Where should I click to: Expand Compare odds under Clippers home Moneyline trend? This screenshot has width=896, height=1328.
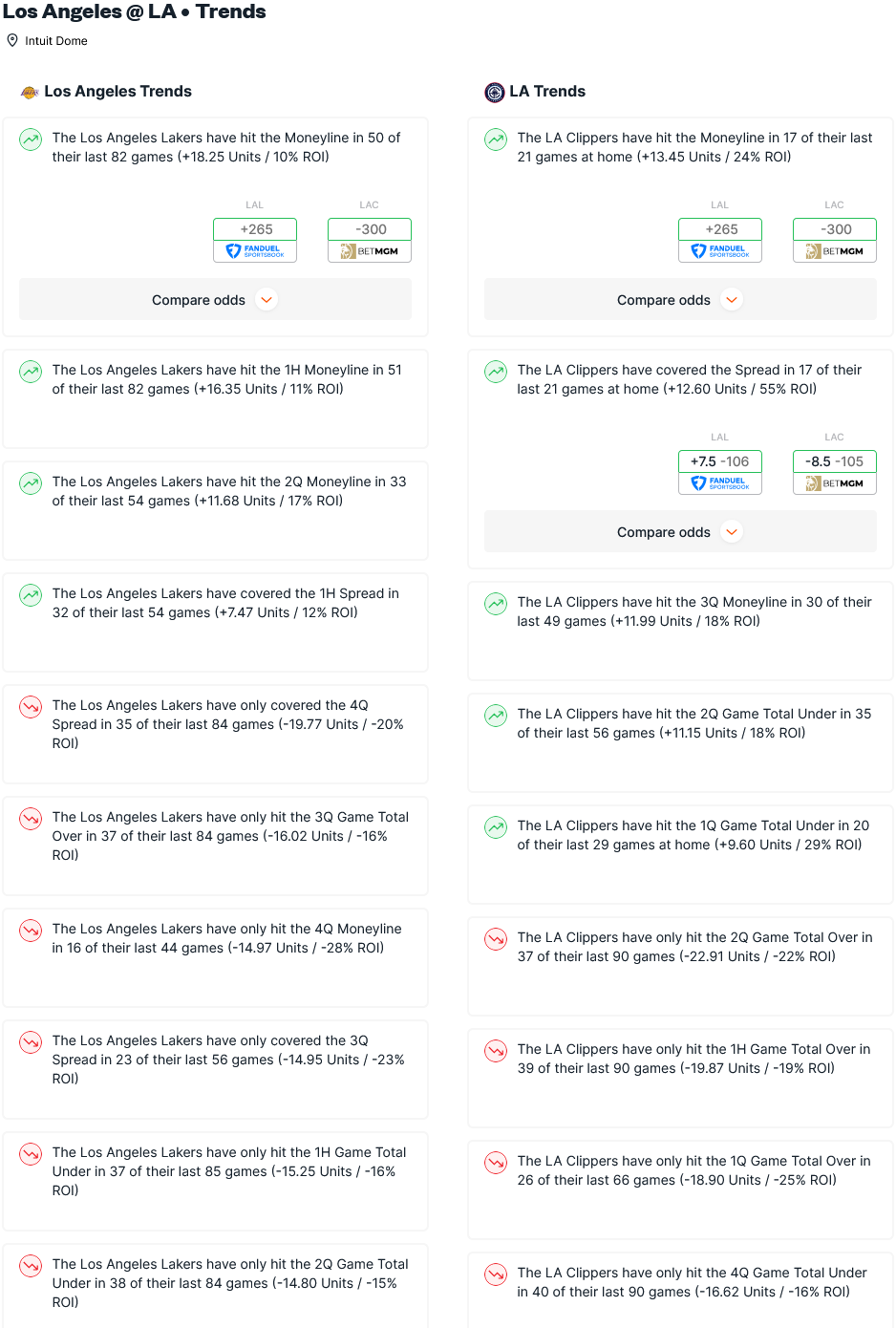pos(680,300)
